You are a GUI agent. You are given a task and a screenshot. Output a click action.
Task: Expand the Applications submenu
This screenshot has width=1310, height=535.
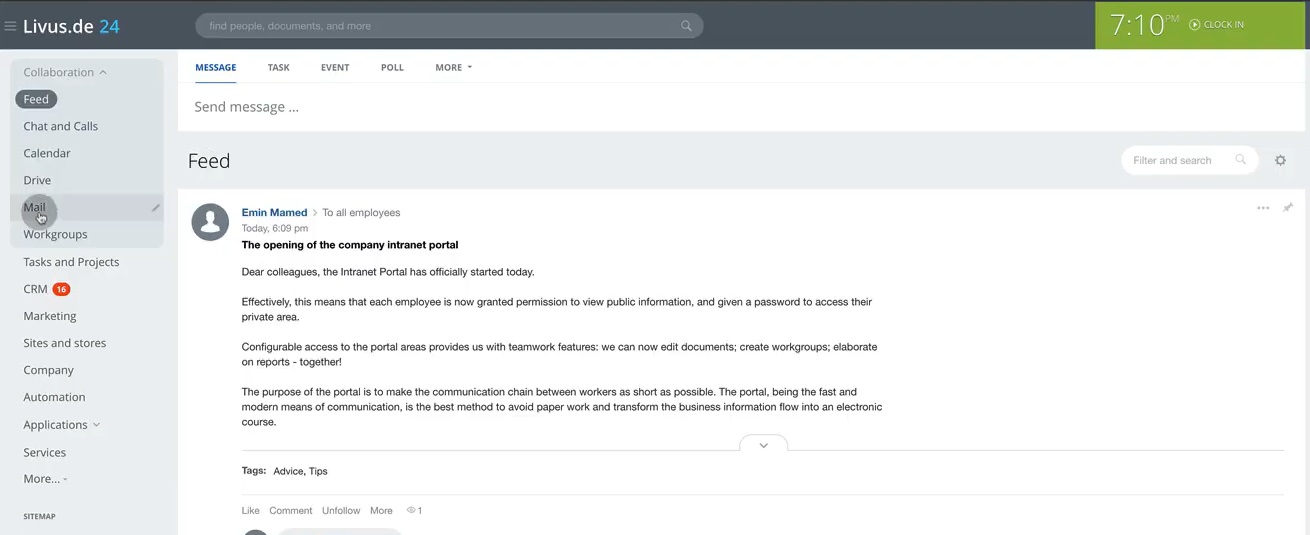coord(96,425)
